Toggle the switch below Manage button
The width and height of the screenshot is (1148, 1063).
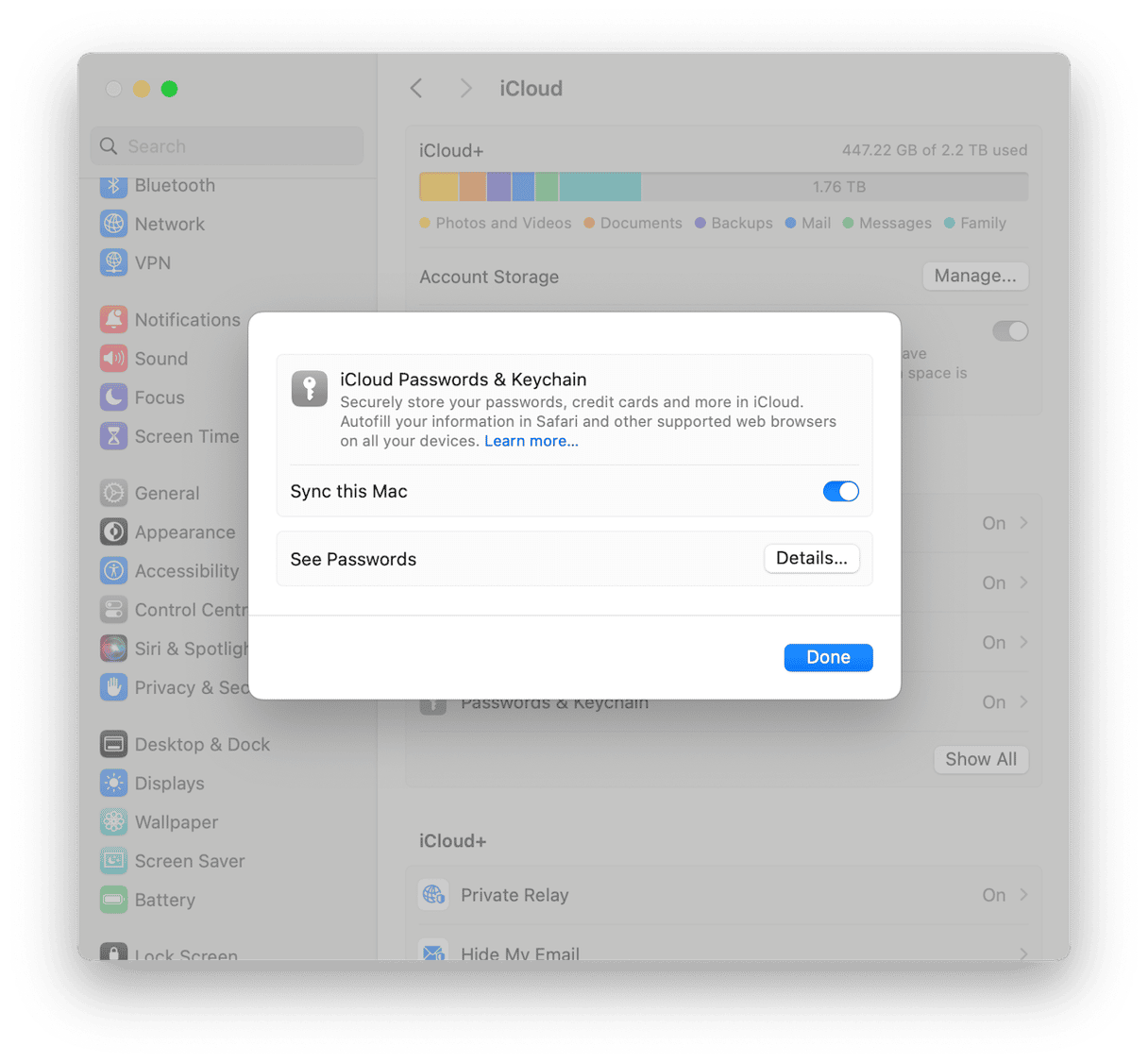click(x=1009, y=331)
